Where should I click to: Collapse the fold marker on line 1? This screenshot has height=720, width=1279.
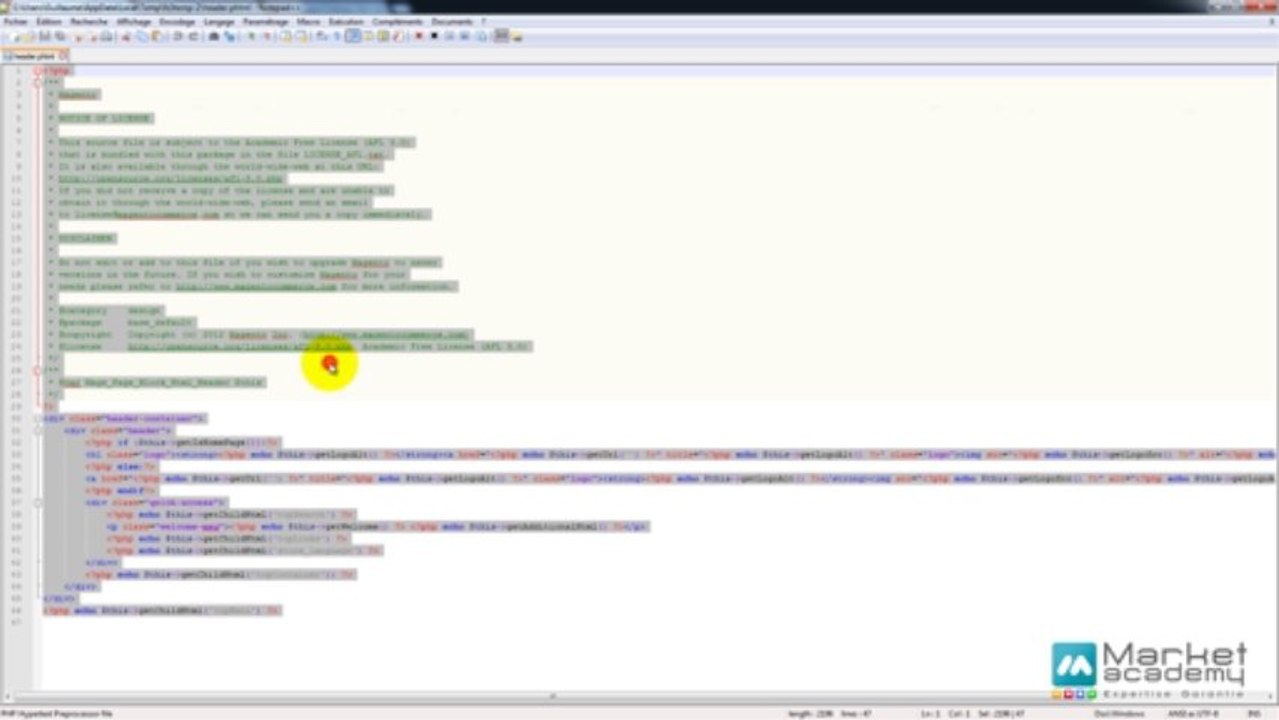click(x=37, y=71)
